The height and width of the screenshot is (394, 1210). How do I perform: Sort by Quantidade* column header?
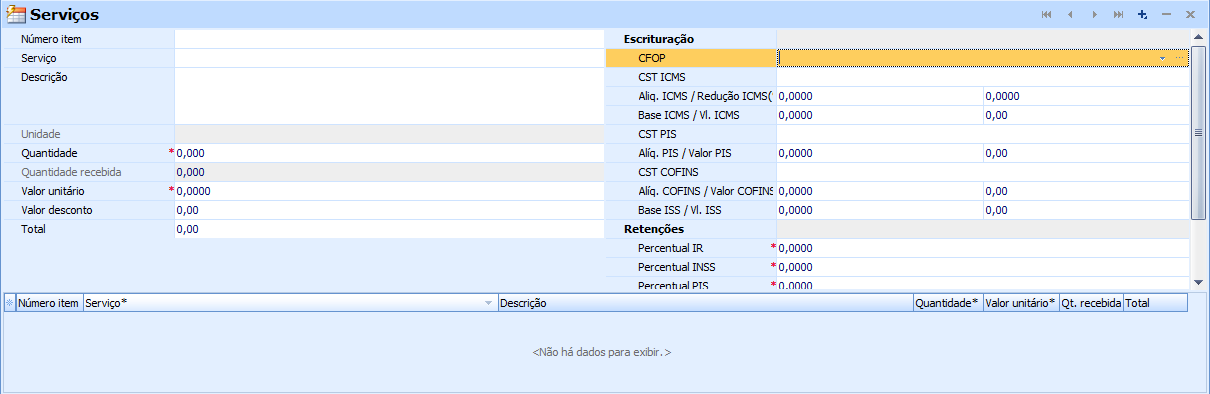[947, 302]
